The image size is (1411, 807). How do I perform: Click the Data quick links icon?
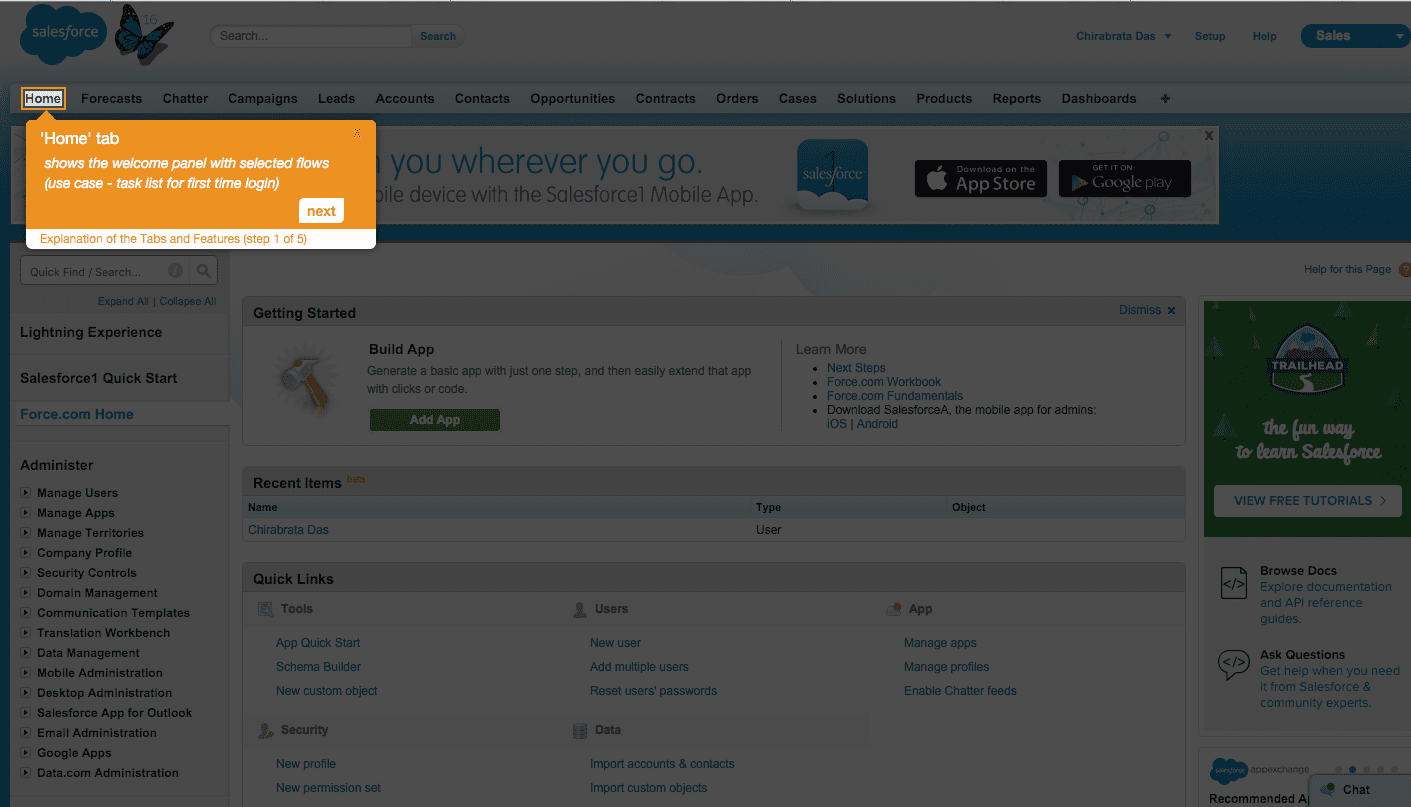pyautogui.click(x=580, y=731)
